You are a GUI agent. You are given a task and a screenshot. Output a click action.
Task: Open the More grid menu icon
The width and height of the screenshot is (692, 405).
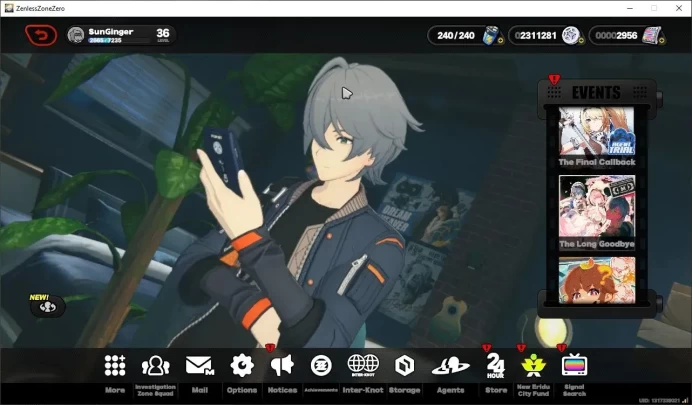pyautogui.click(x=115, y=365)
